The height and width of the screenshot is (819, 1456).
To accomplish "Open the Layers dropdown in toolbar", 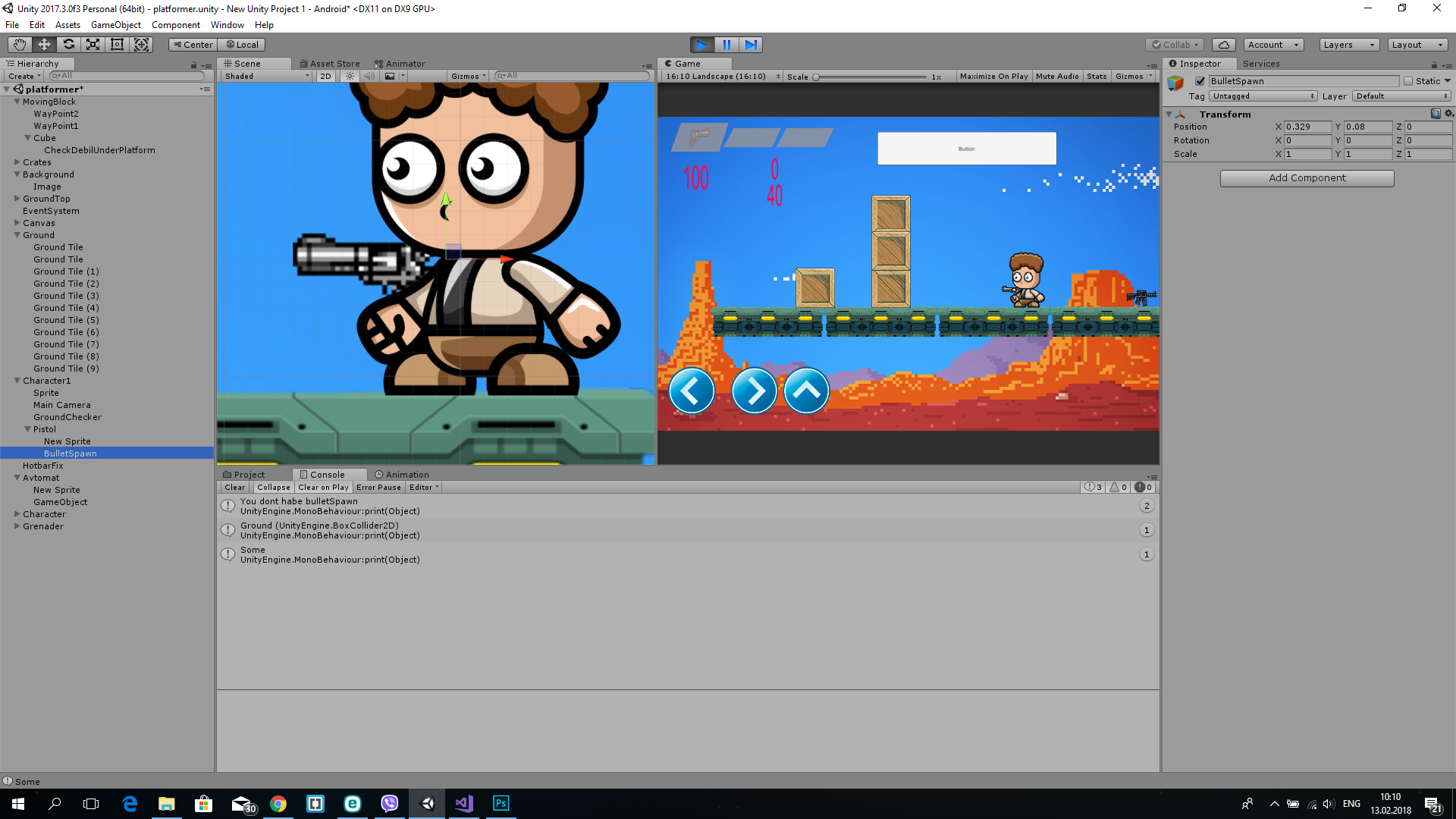I will [x=1349, y=45].
